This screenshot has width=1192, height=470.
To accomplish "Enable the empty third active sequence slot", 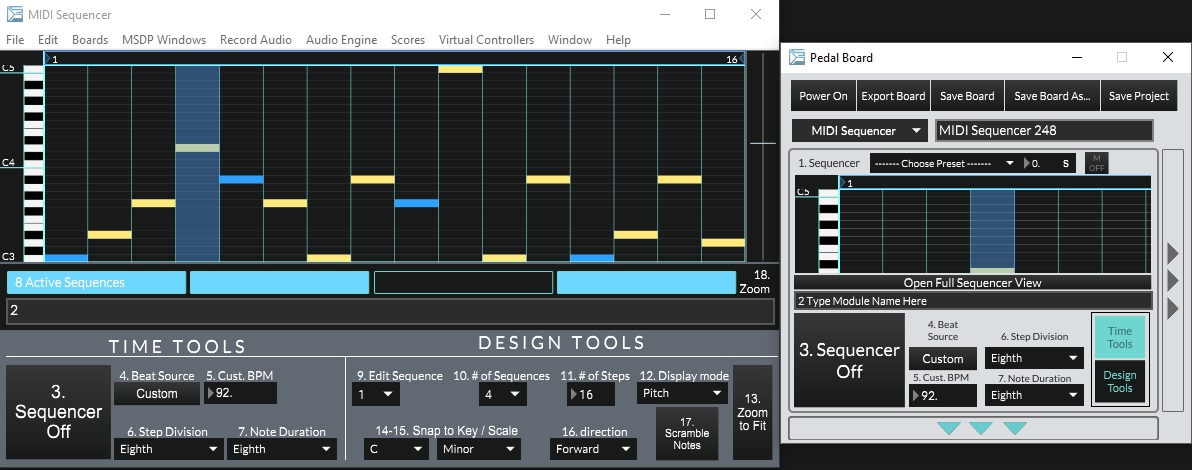I will (463, 283).
